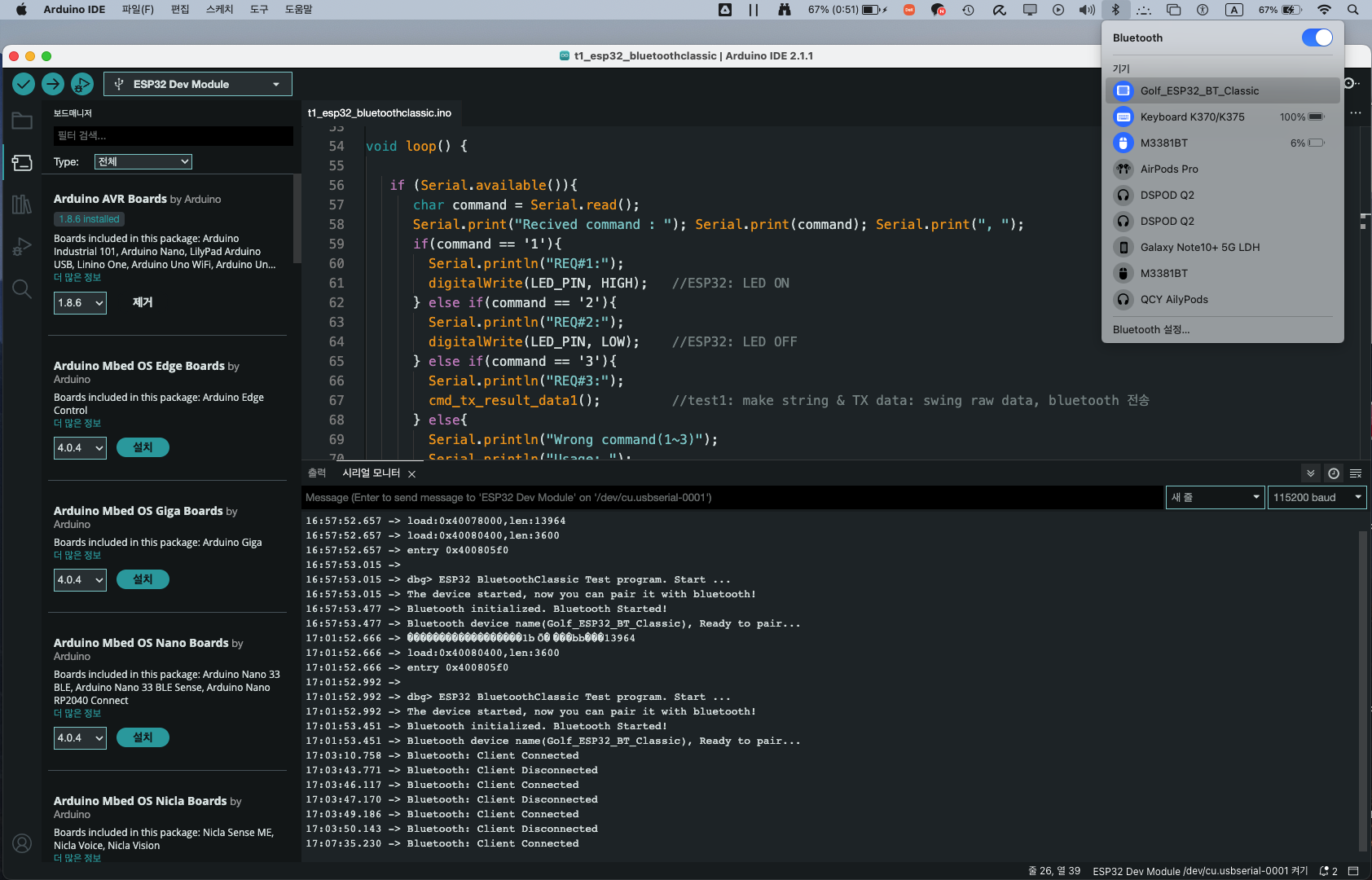
Task: Open the editor tab overflow three-dots menu
Action: click(x=1356, y=113)
